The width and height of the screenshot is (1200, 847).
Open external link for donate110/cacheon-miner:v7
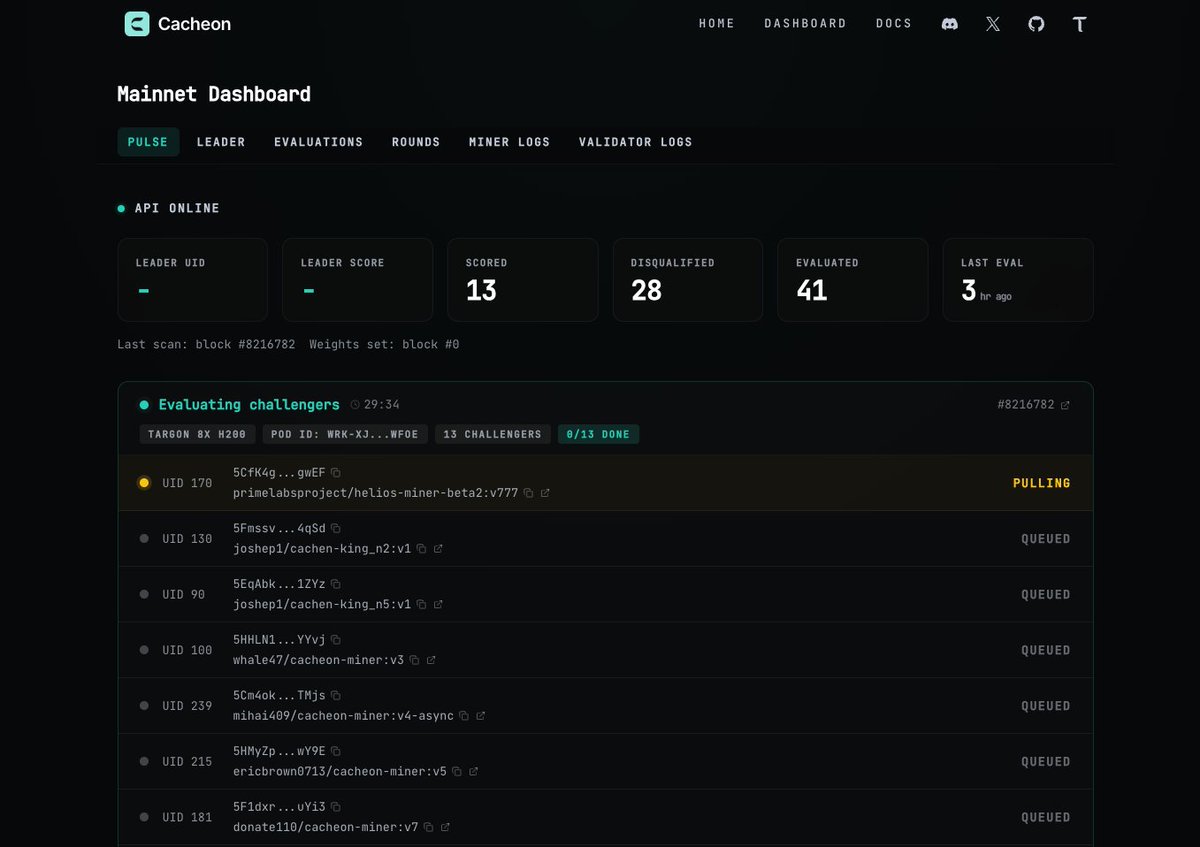click(445, 828)
